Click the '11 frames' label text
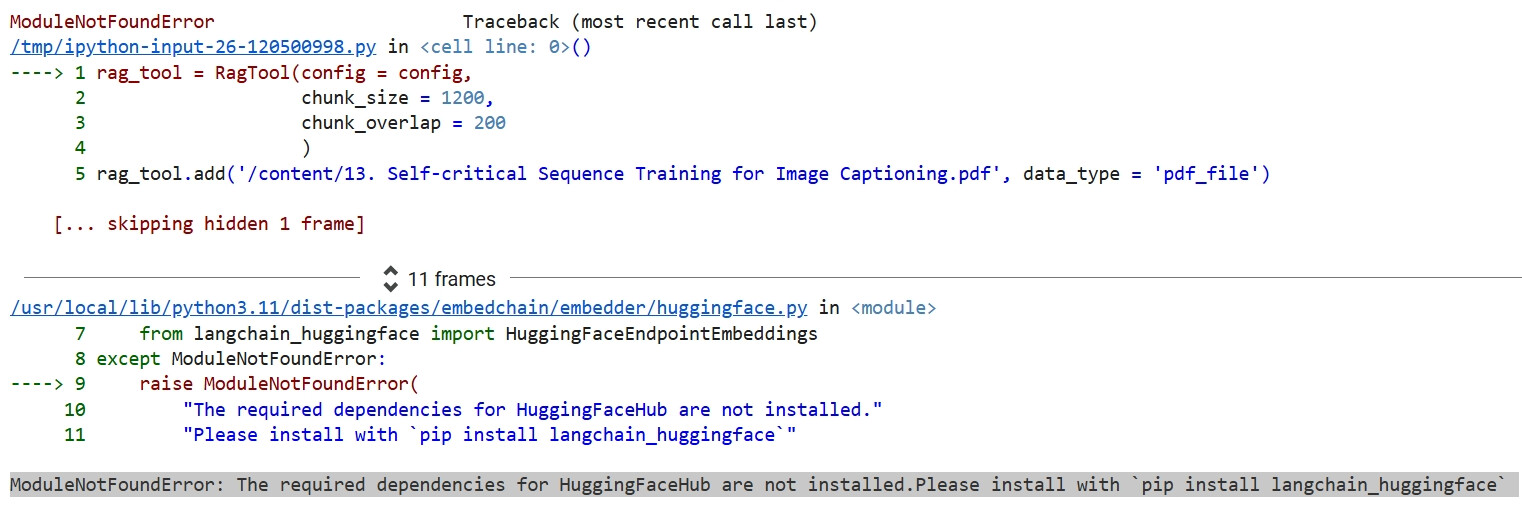 coord(451,278)
